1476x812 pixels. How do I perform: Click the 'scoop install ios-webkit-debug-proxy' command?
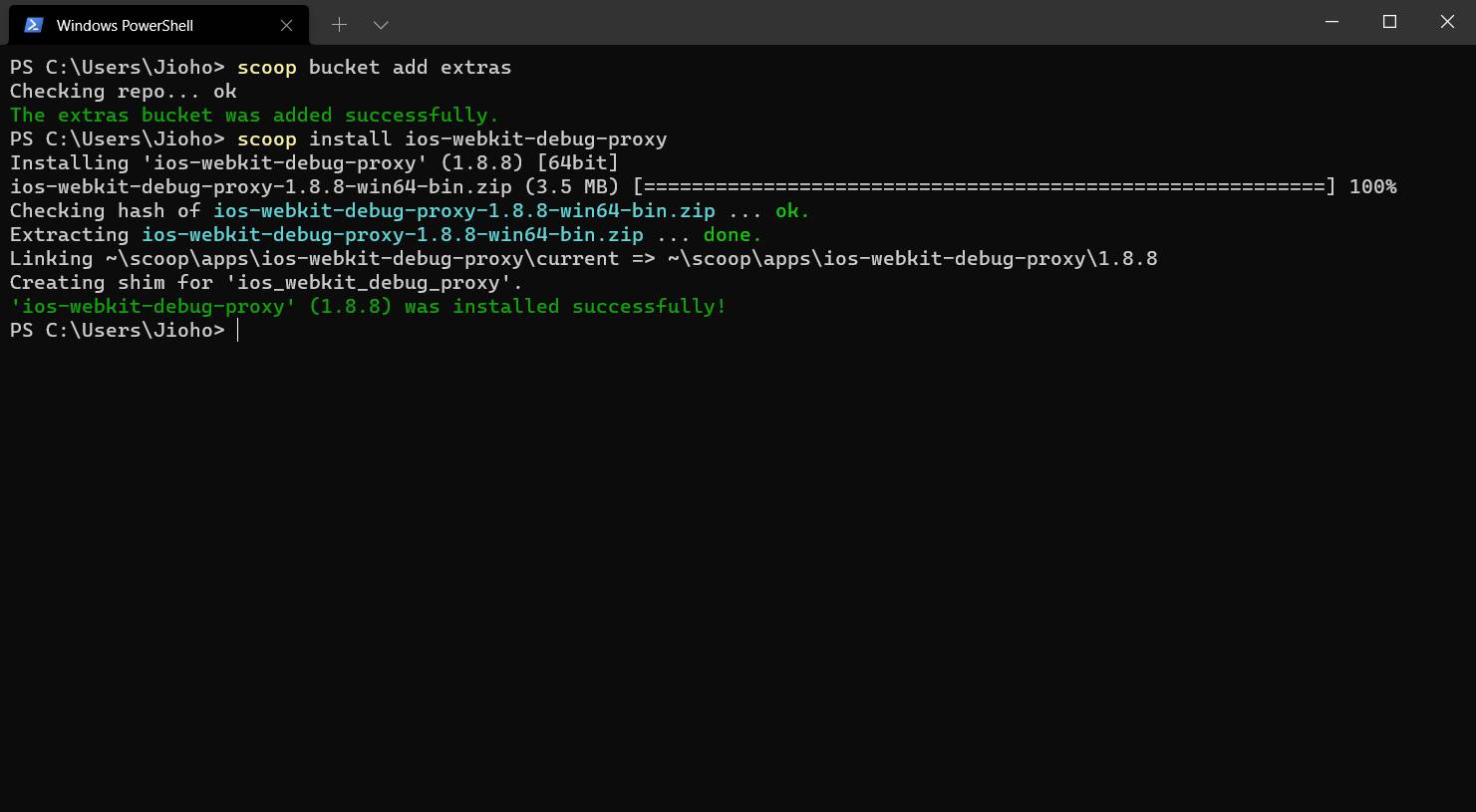(x=451, y=138)
